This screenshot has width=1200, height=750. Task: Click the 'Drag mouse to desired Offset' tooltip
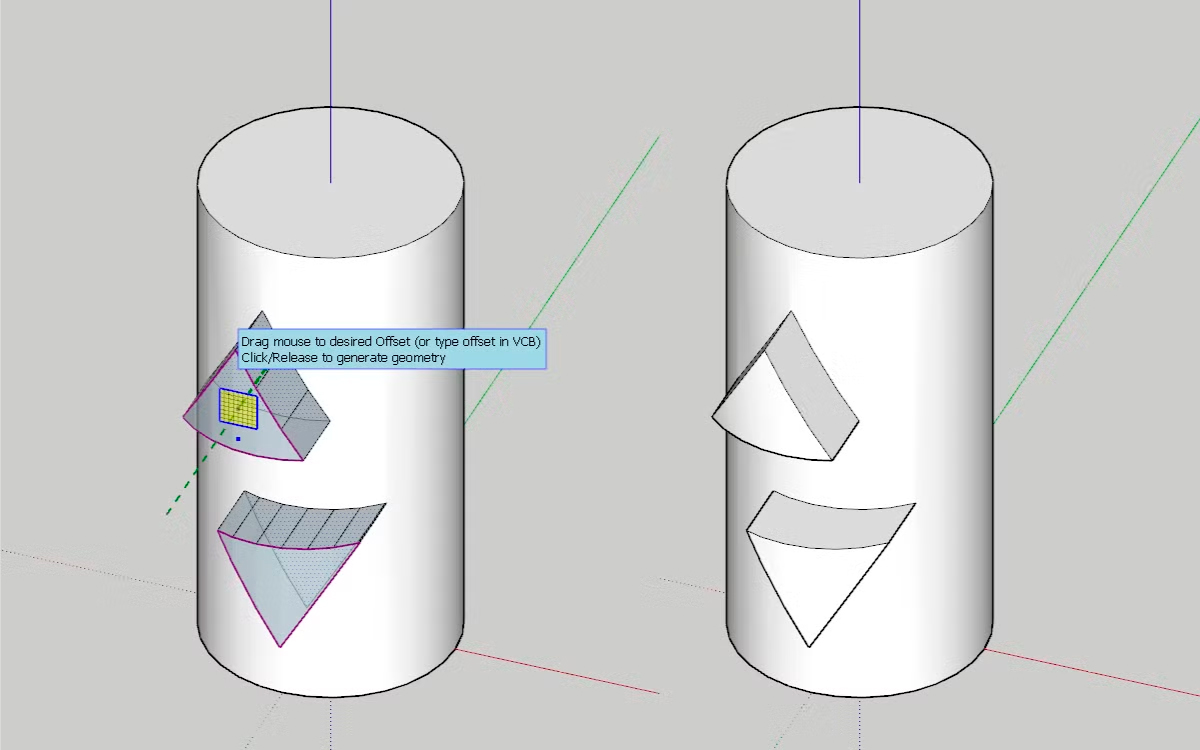[392, 349]
